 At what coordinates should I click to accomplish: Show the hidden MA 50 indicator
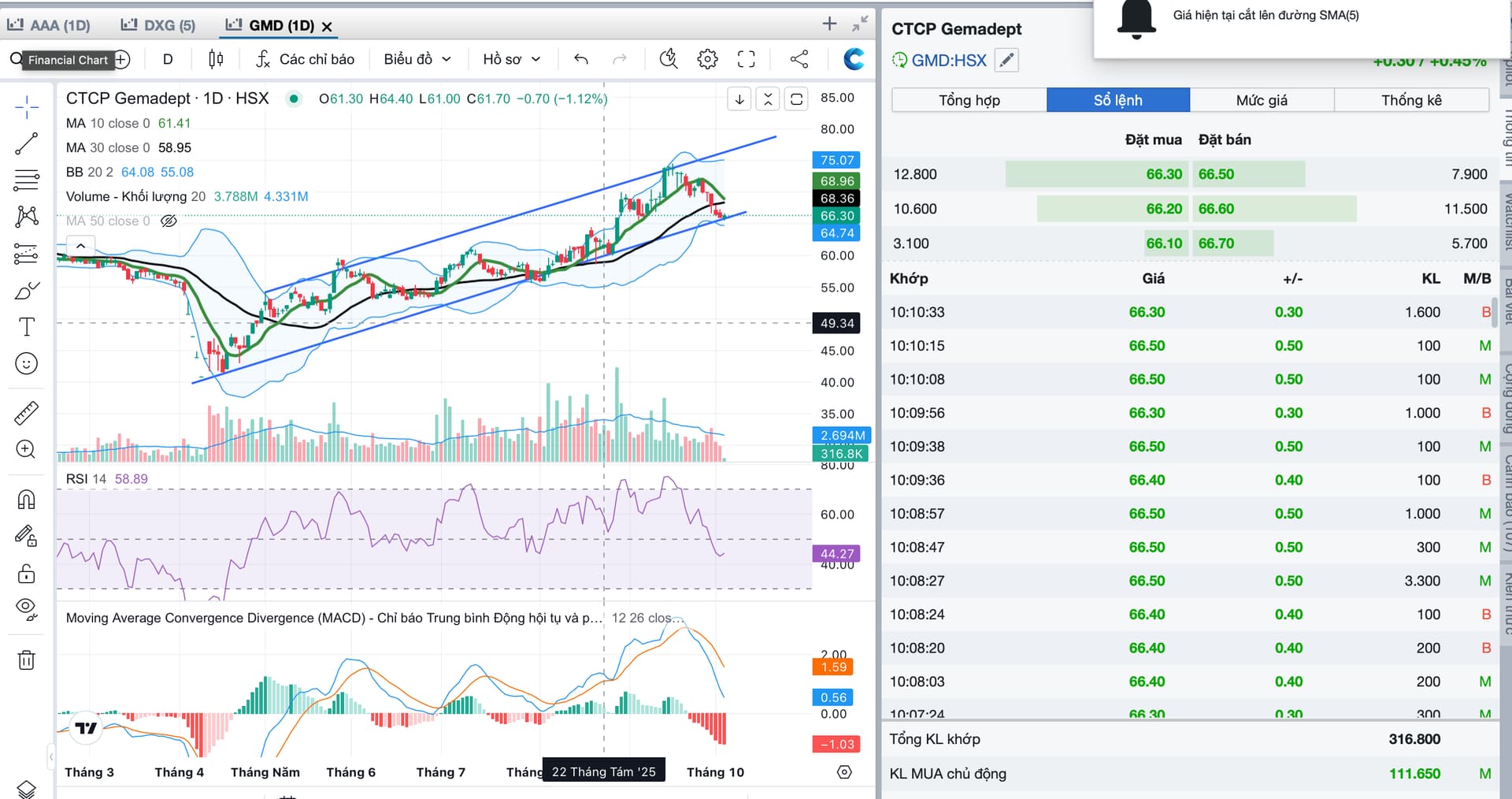169,221
